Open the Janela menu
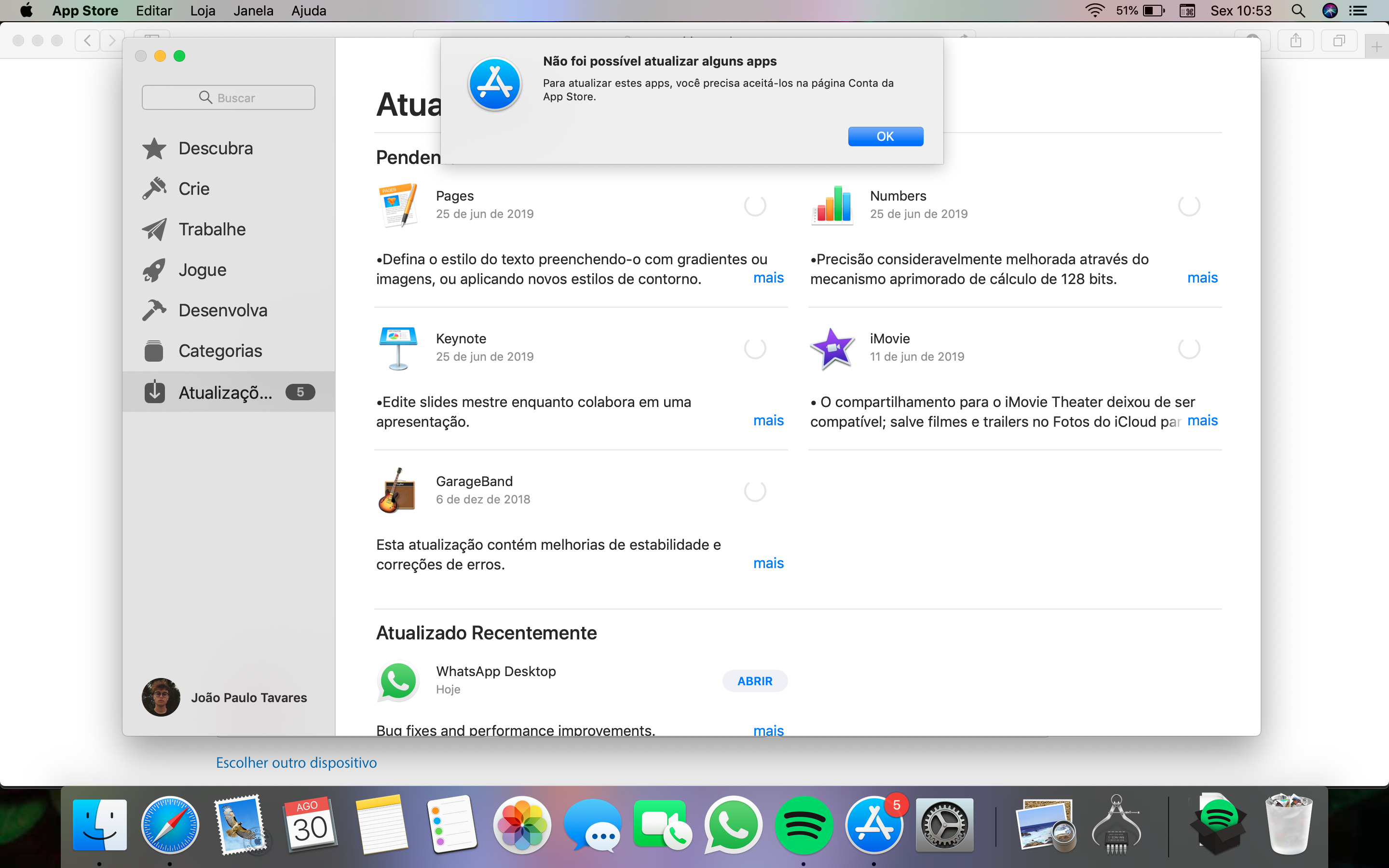This screenshot has width=1389, height=868. (x=253, y=10)
